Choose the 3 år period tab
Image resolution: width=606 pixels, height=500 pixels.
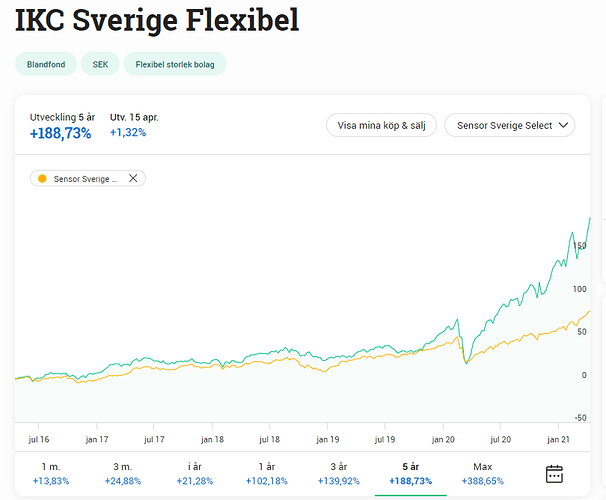tap(339, 474)
